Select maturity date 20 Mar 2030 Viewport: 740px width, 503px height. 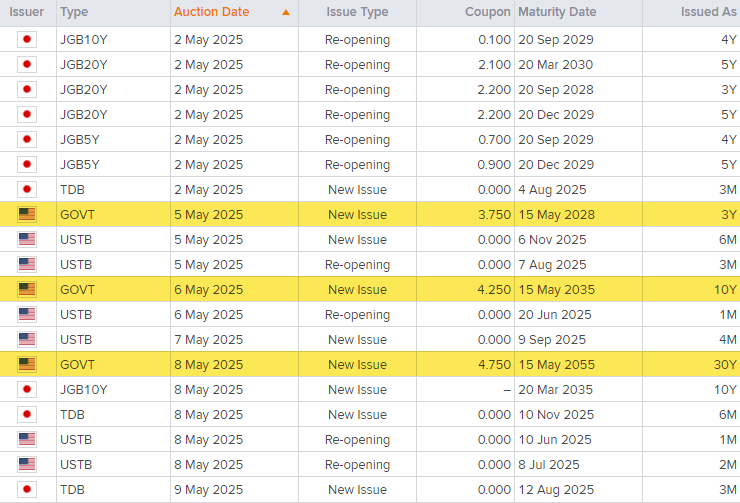coord(555,65)
